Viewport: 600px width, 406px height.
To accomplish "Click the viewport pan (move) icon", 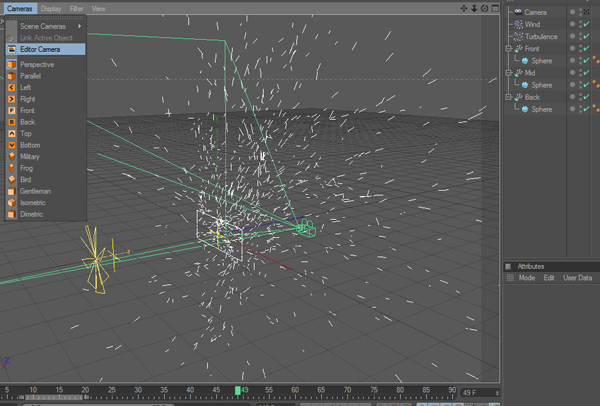I will pyautogui.click(x=464, y=8).
